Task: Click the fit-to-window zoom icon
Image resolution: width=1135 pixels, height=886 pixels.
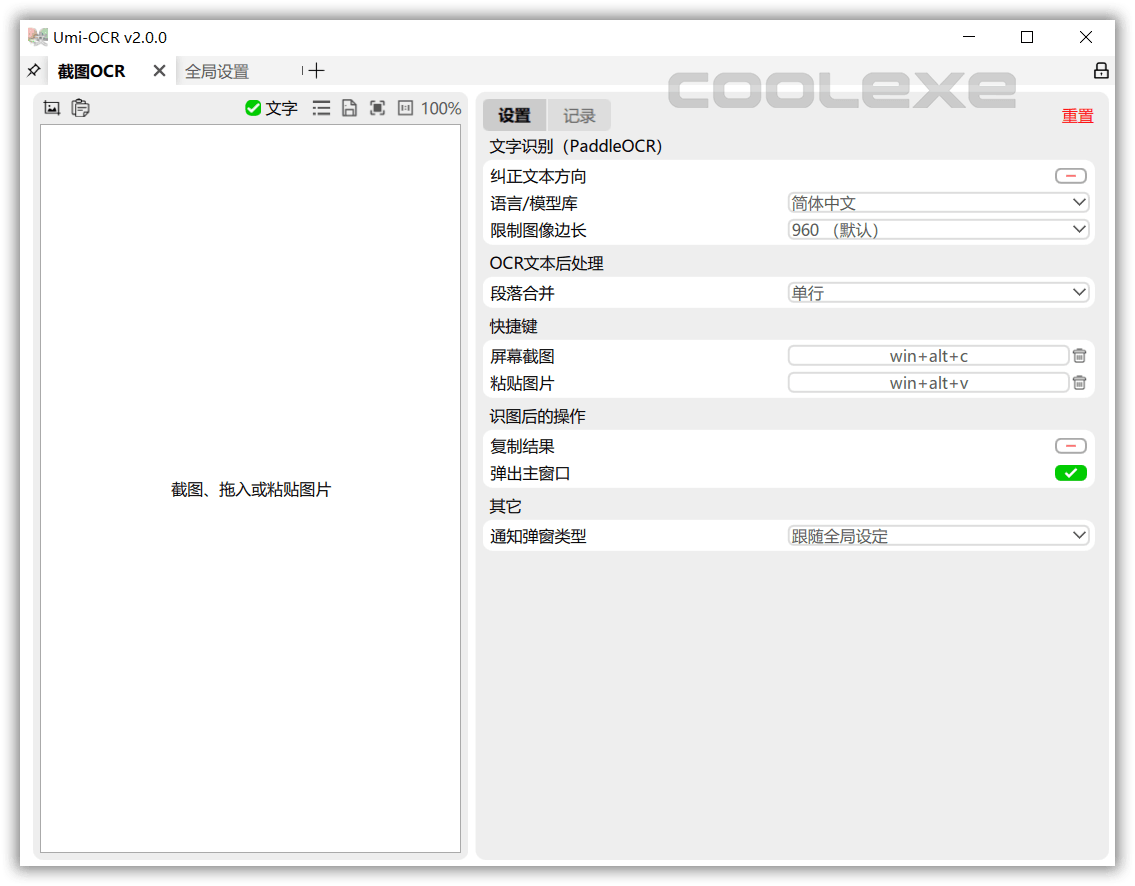Action: [x=405, y=108]
